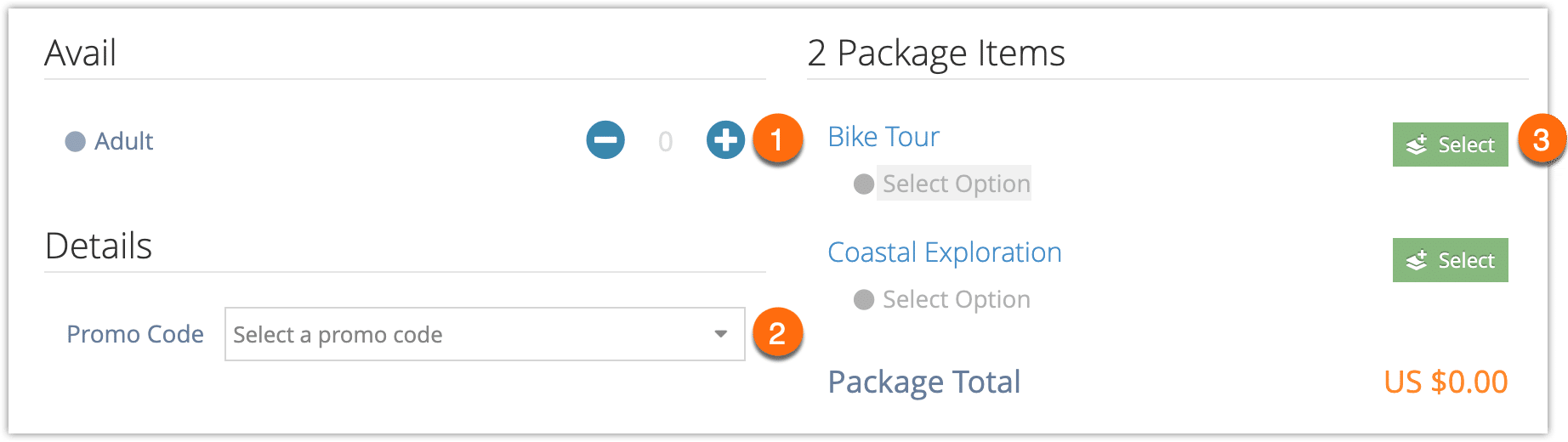Click the US $0.00 package total
Image resolution: width=1568 pixels, height=442 pixels.
[x=1446, y=382]
